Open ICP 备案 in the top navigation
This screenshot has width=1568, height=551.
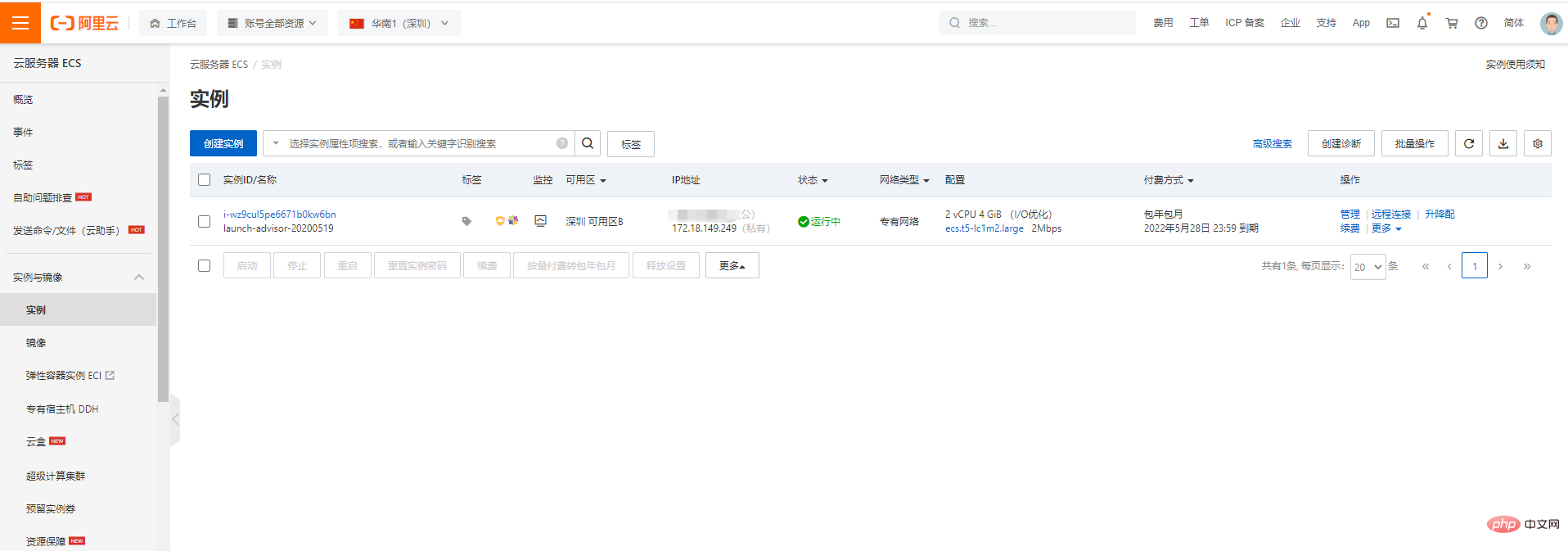coord(1244,23)
